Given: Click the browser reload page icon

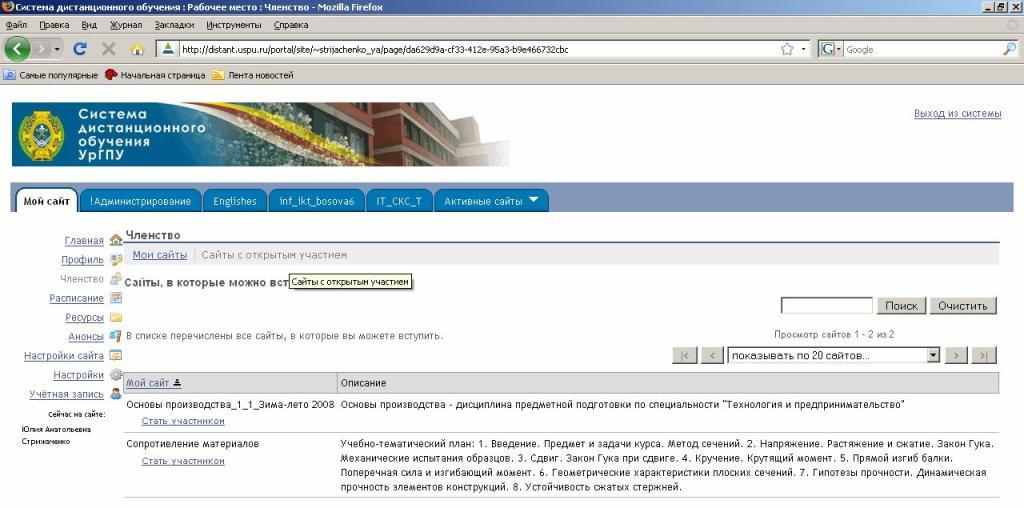Looking at the screenshot, I should [x=80, y=48].
